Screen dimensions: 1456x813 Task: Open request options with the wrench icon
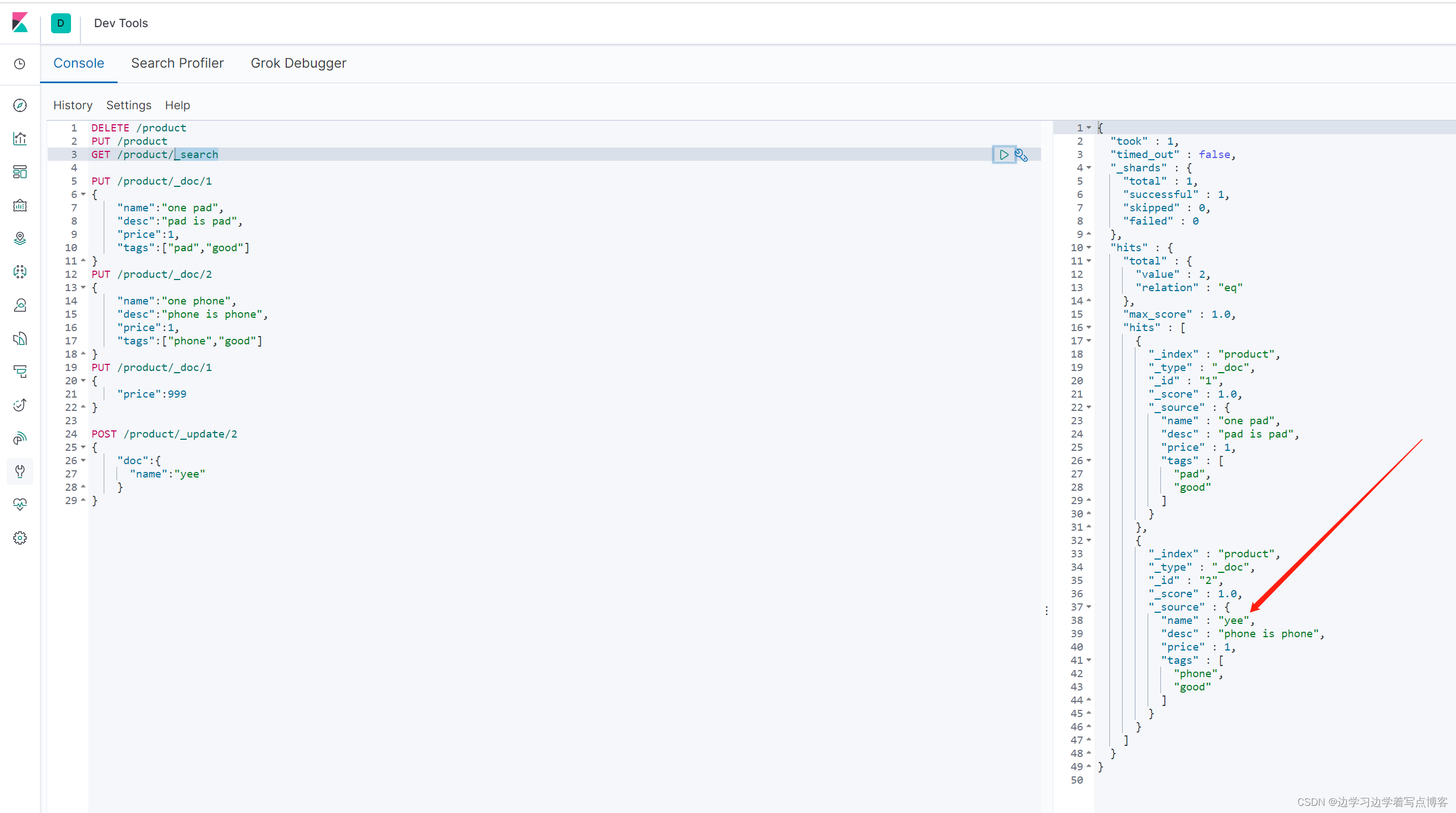tap(1022, 155)
